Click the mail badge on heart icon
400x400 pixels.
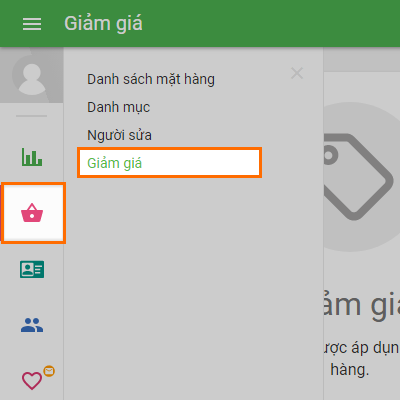[49, 371]
